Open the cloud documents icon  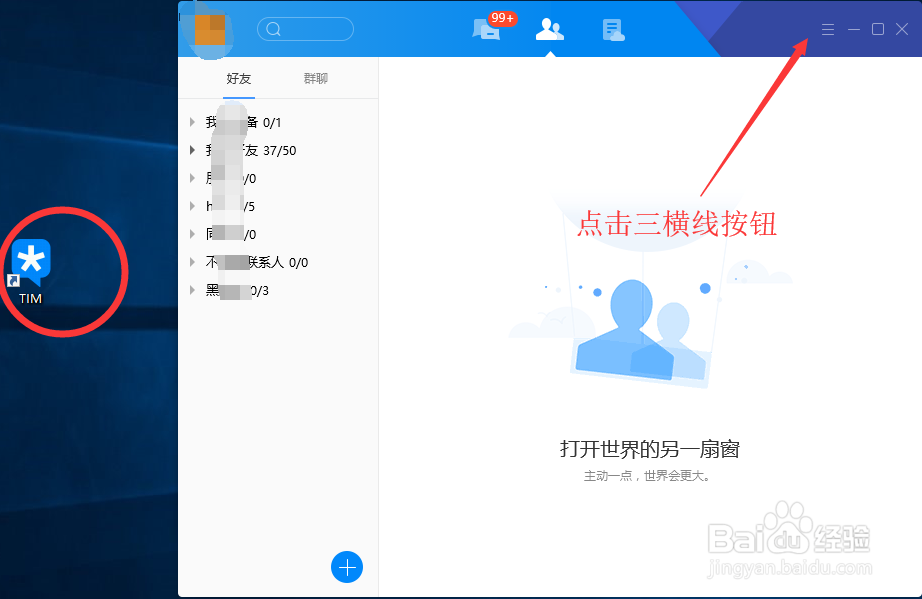[613, 30]
